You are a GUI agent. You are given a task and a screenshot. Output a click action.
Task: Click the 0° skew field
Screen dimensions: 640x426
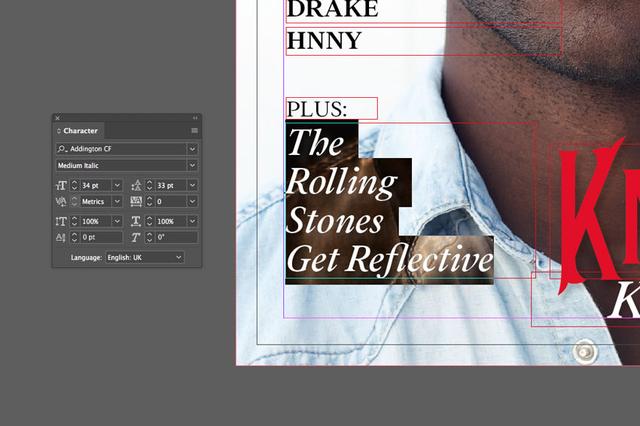[176, 237]
